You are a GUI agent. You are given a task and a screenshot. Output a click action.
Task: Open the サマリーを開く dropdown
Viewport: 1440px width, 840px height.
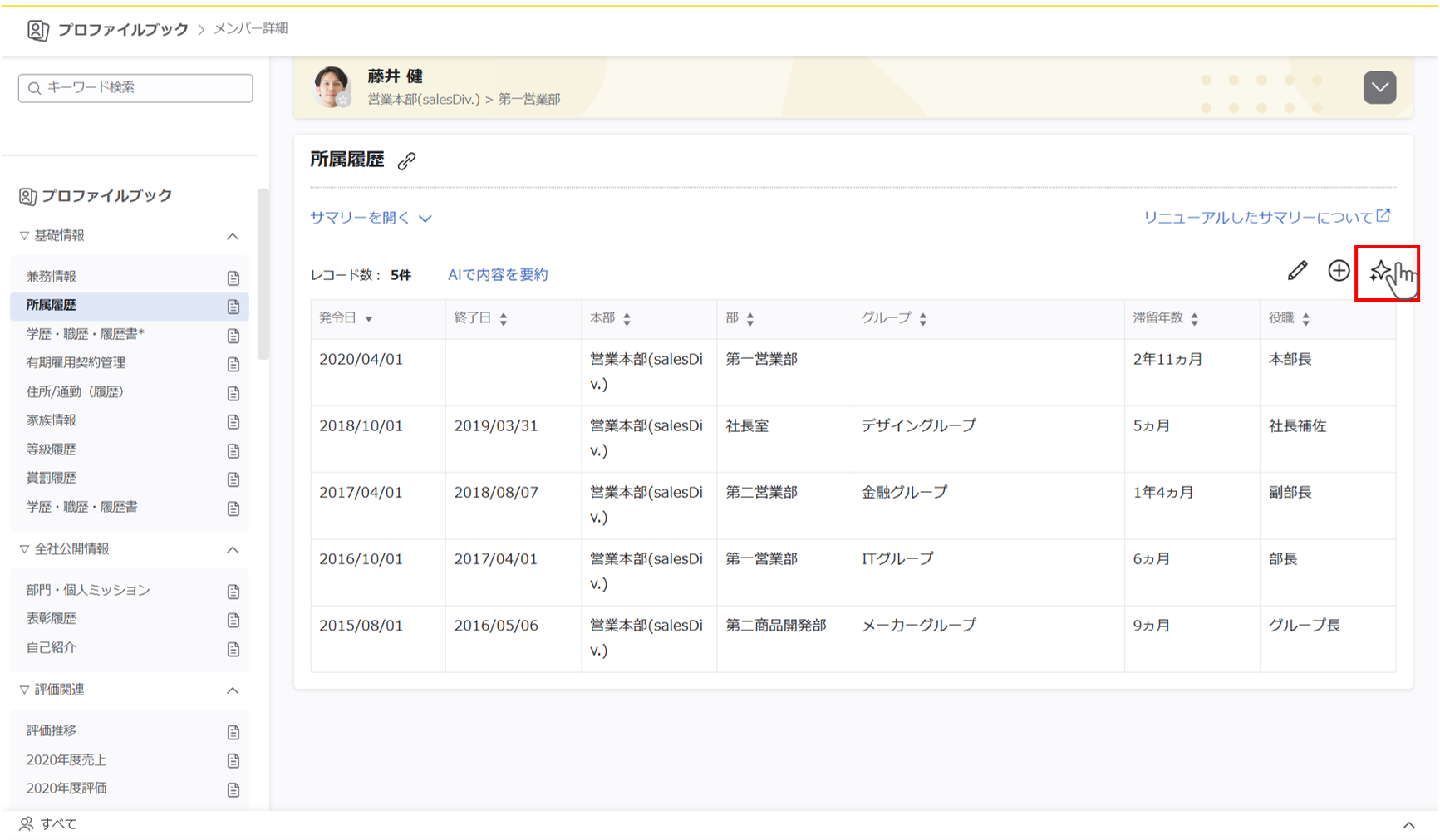[x=370, y=217]
